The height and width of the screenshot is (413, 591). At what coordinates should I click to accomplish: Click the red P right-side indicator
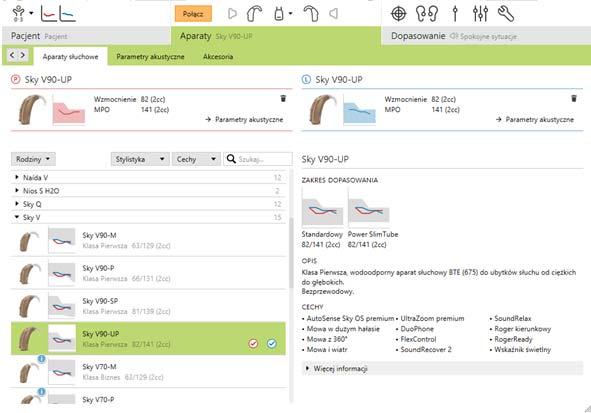15,80
